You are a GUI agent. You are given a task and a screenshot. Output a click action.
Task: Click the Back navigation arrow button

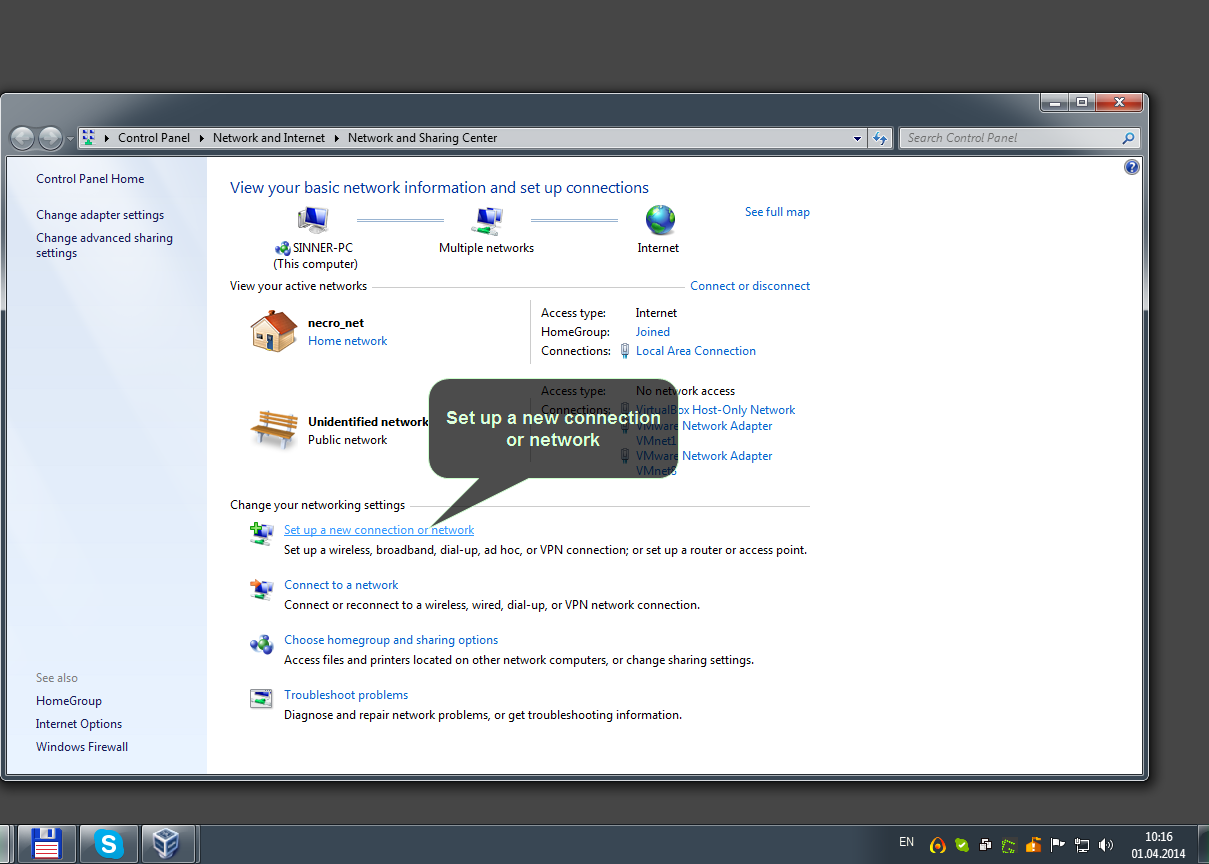click(x=23, y=138)
